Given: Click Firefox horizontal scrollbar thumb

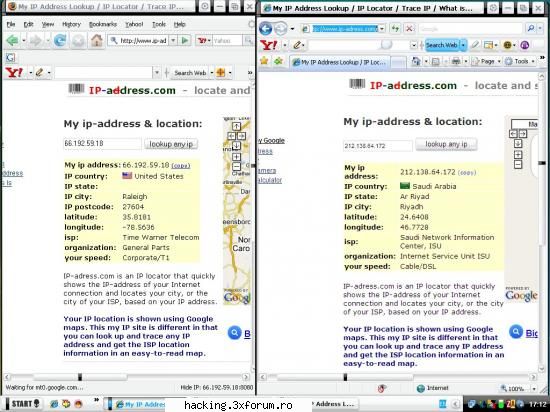Looking at the screenshot, I should [80, 377].
